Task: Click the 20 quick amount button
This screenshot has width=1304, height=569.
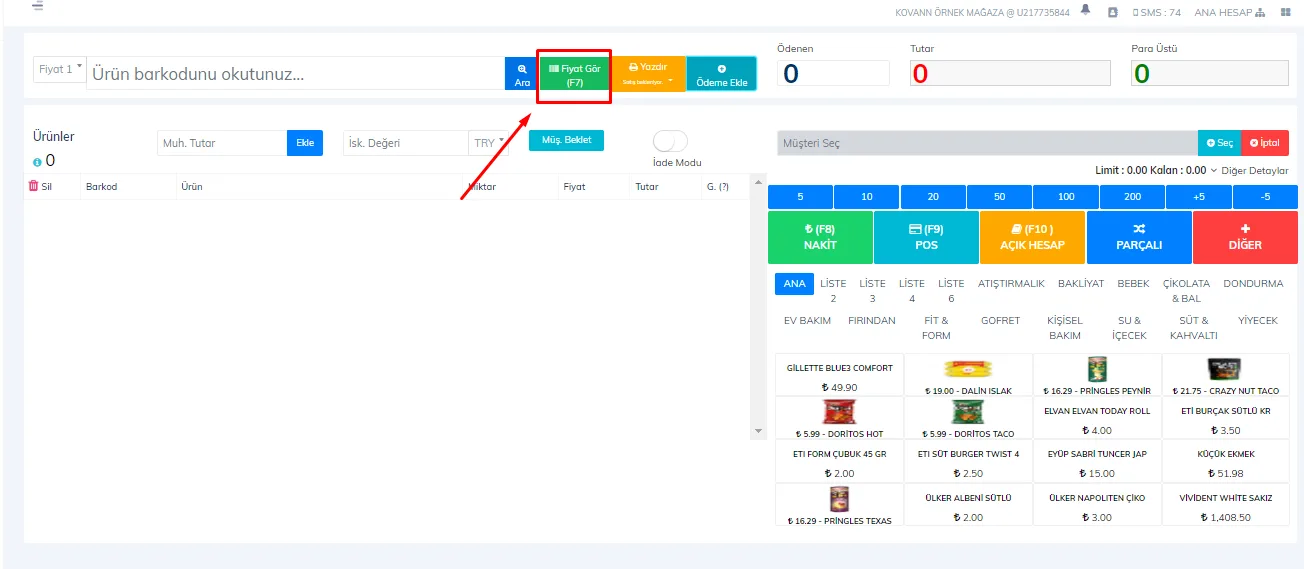Action: [933, 197]
